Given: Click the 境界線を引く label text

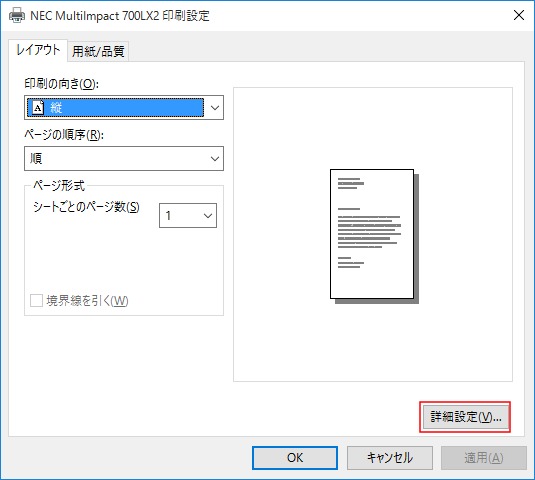Looking at the screenshot, I should click(87, 301).
